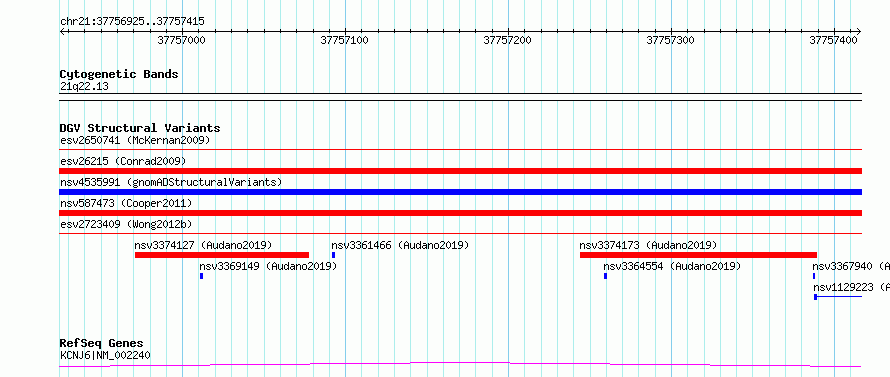Select the nsv3374173 (Audano2019) label

[648, 245]
